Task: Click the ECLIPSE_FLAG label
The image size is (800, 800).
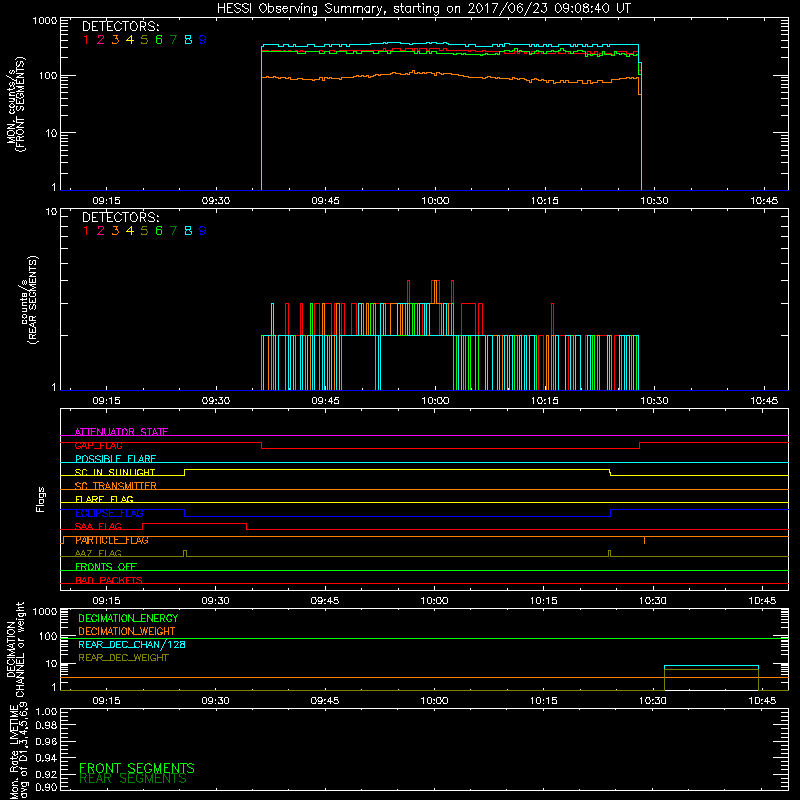Action: 109,513
